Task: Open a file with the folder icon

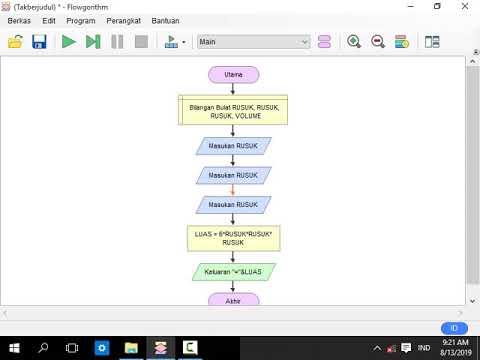Action: click(x=15, y=42)
